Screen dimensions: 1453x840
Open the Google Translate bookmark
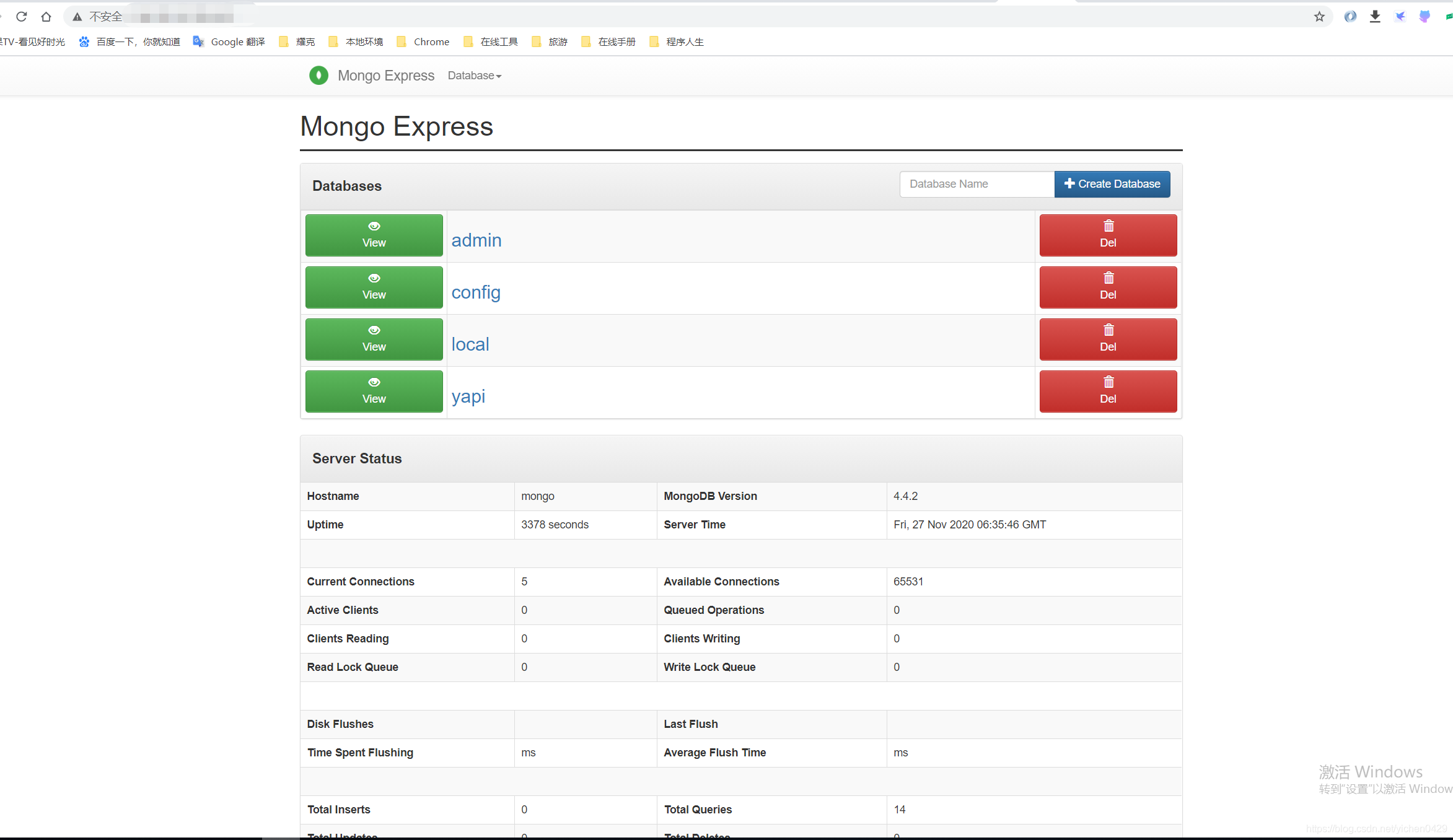(x=229, y=42)
